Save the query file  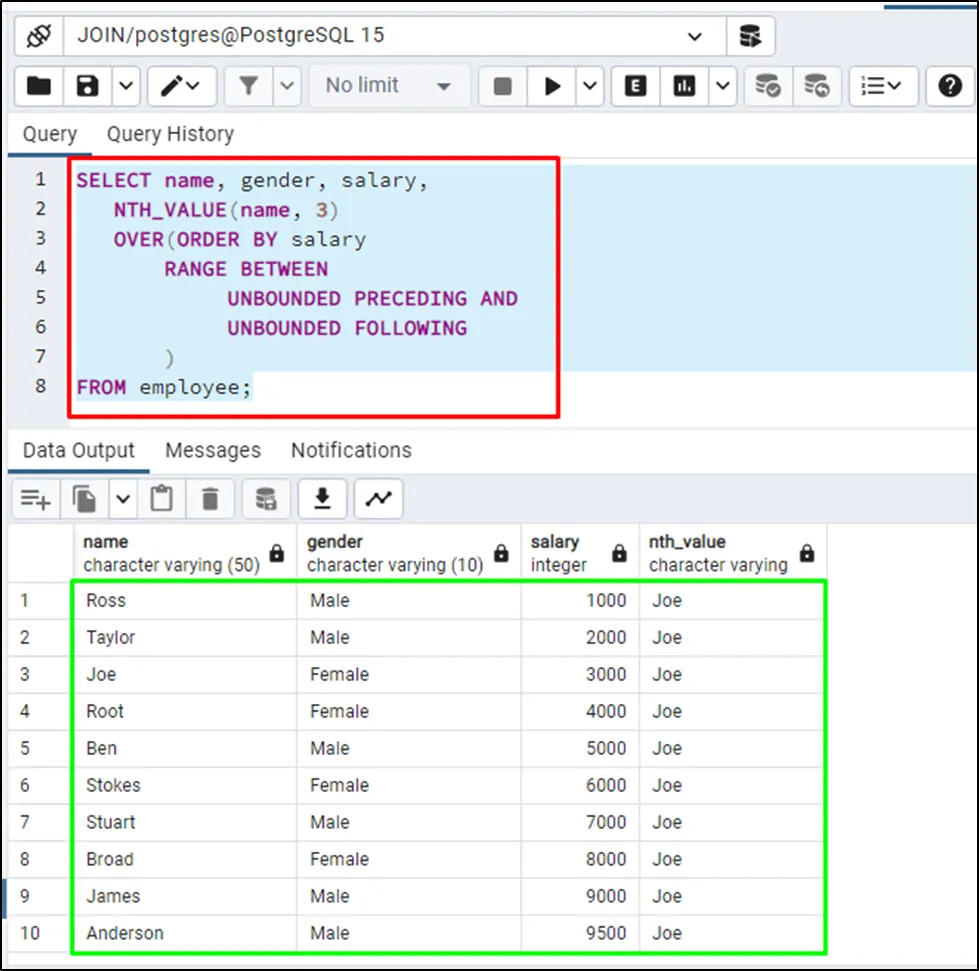tap(89, 86)
